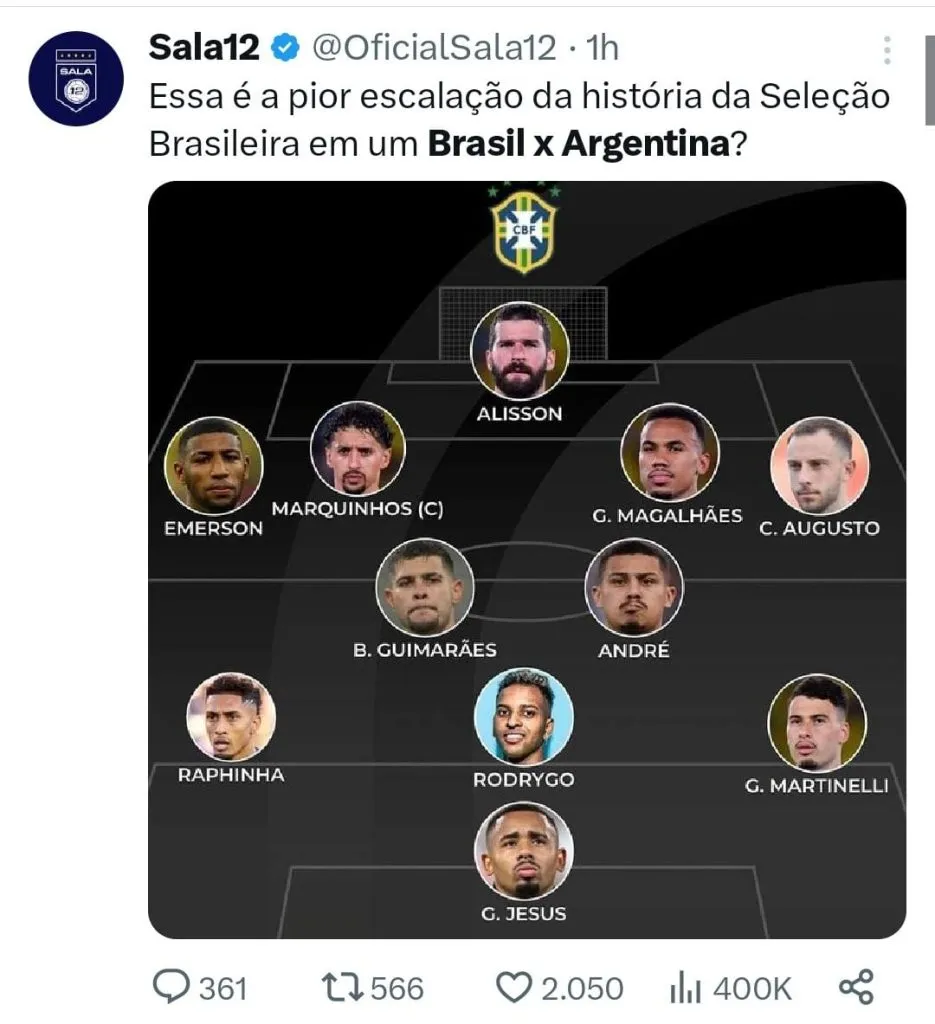Click the Sala12 profile avatar
Screen dimensions: 935x1024
point(75,78)
